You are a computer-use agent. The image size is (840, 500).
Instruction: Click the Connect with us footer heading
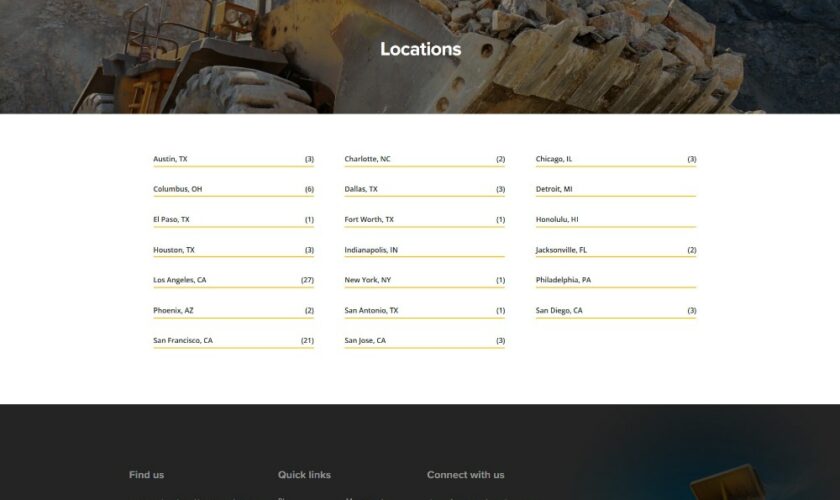(x=466, y=475)
